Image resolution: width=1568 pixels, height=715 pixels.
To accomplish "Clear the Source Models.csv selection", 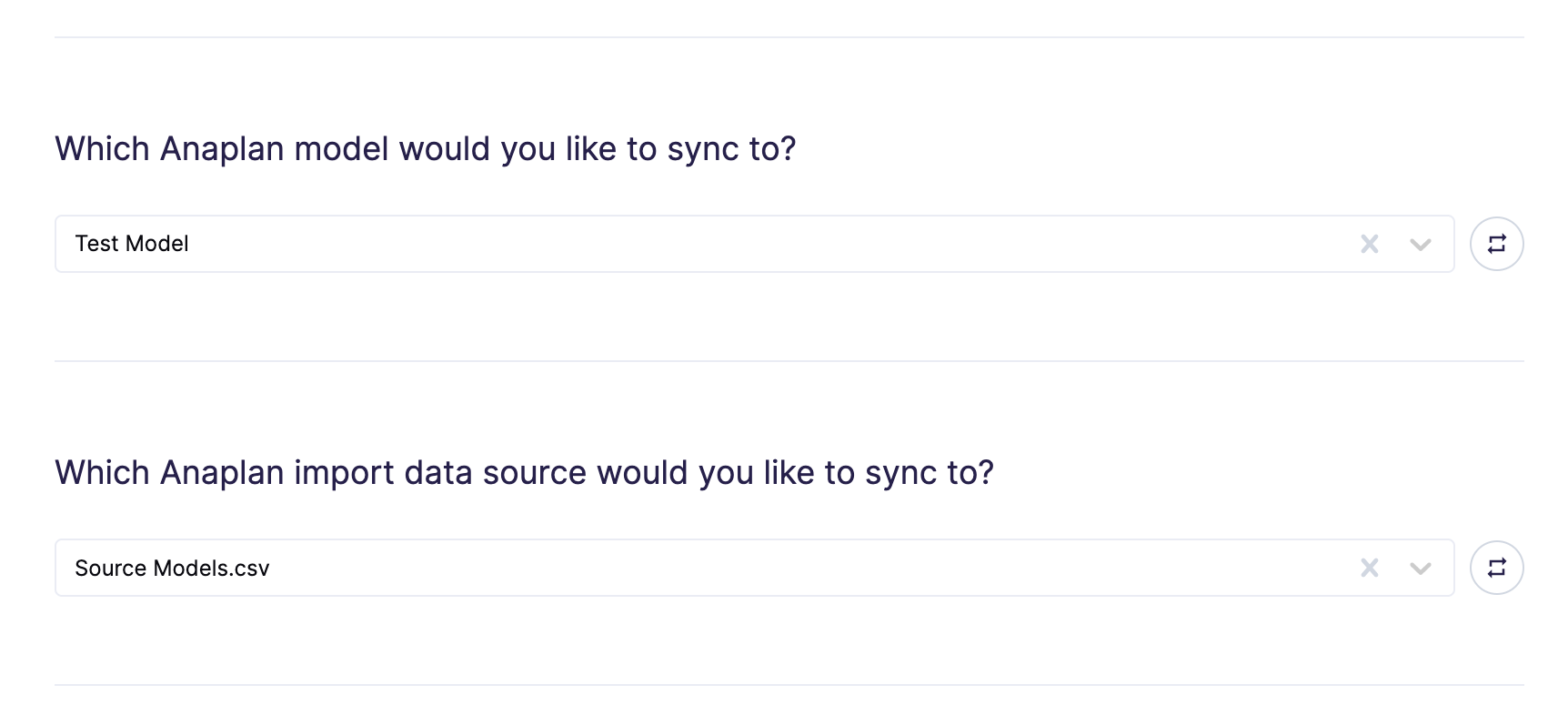I will coord(1369,569).
